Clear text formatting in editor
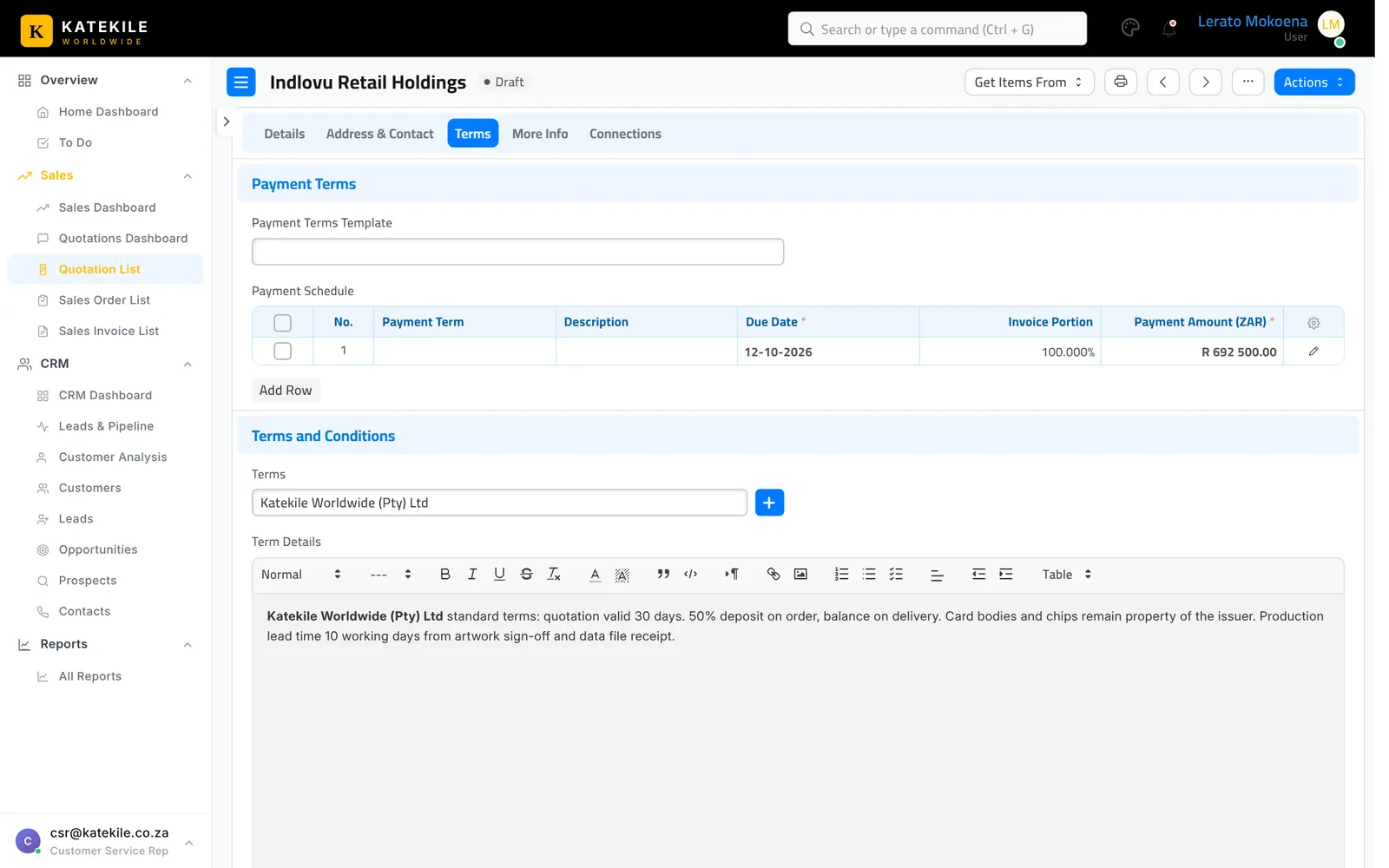This screenshot has height=868, width=1389. pyautogui.click(x=554, y=575)
